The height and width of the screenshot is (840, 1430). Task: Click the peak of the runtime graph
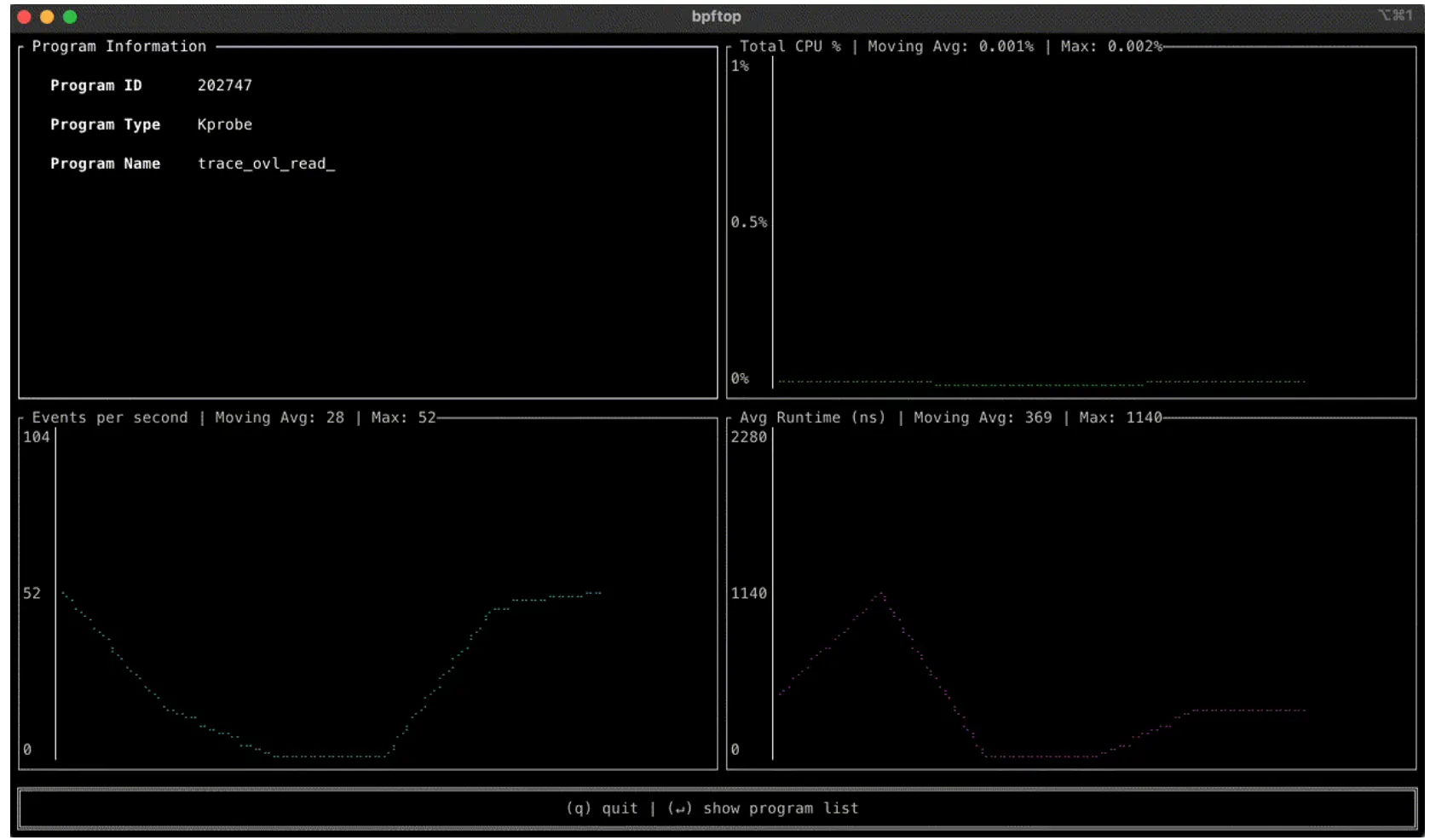click(881, 593)
